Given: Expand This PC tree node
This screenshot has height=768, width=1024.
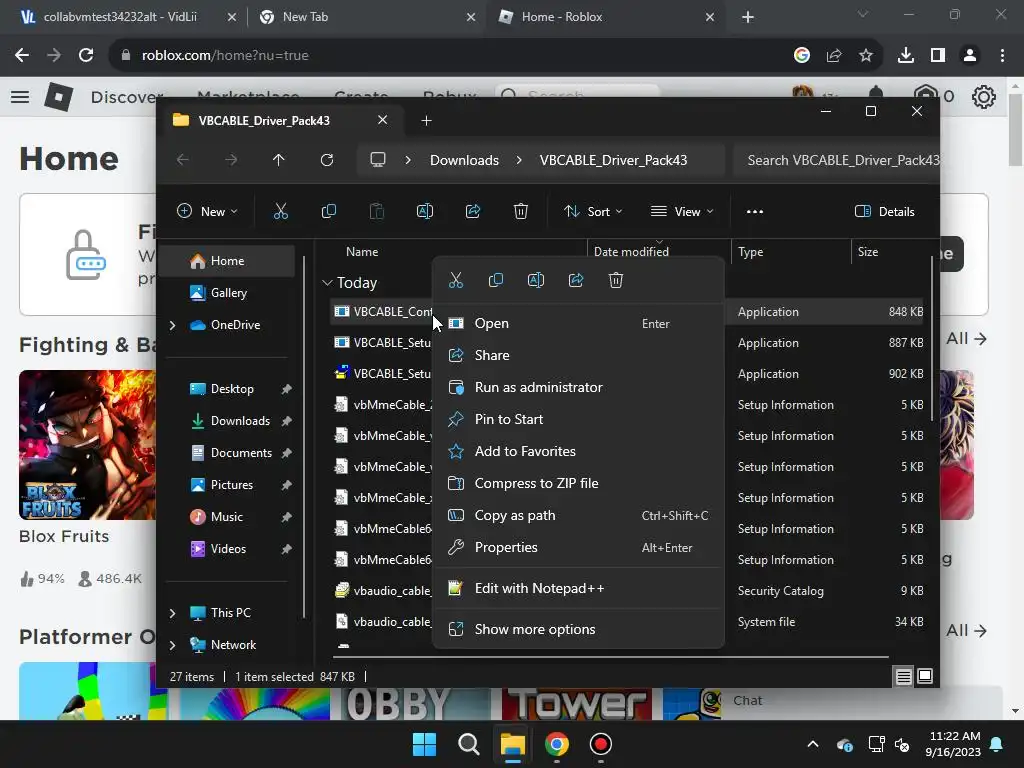Looking at the screenshot, I should point(172,613).
